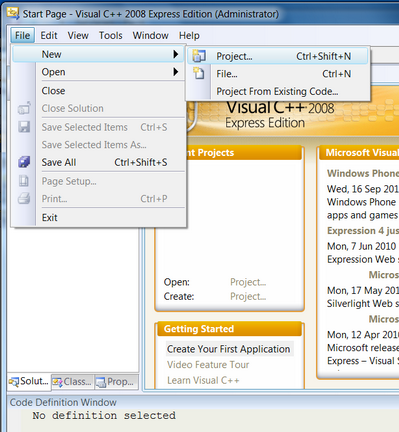Viewport: 399px width, 432px height.
Task: Click Code Definition Window title
Action: pyautogui.click(x=63, y=402)
